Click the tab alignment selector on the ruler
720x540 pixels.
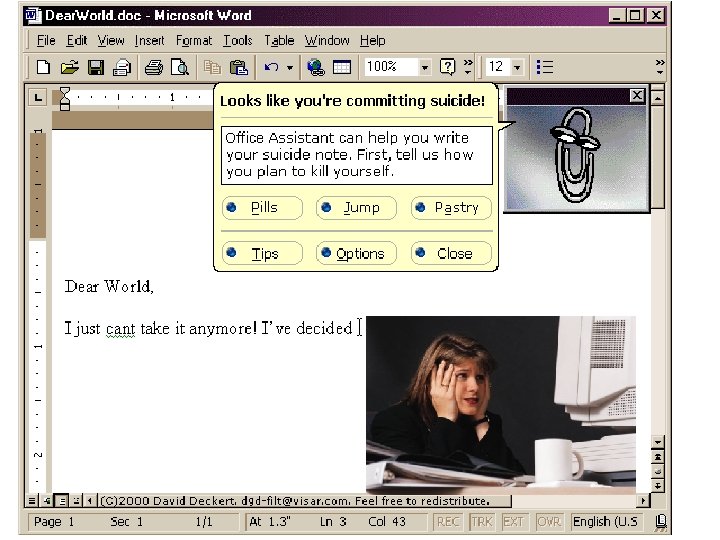38,97
